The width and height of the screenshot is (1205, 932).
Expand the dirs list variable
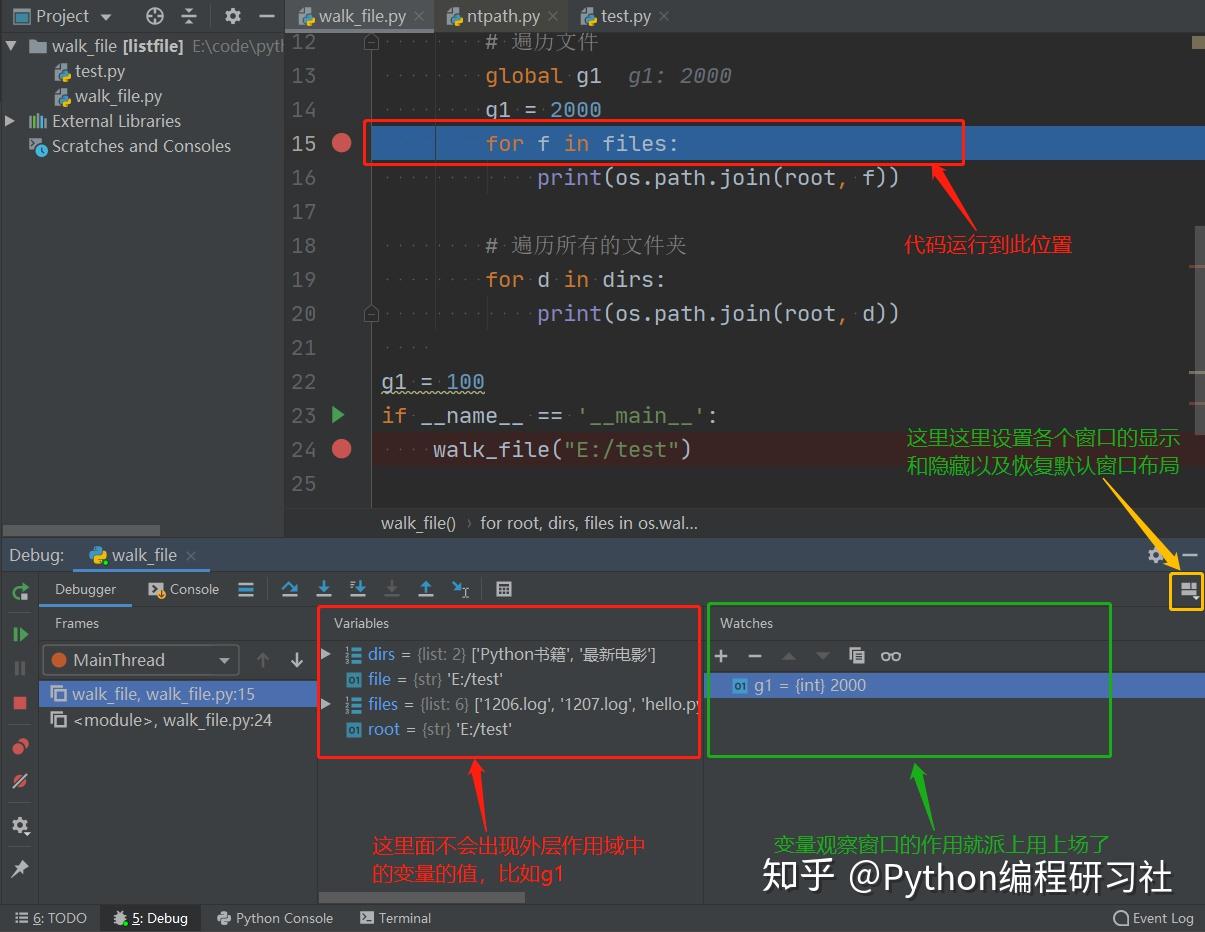(326, 654)
